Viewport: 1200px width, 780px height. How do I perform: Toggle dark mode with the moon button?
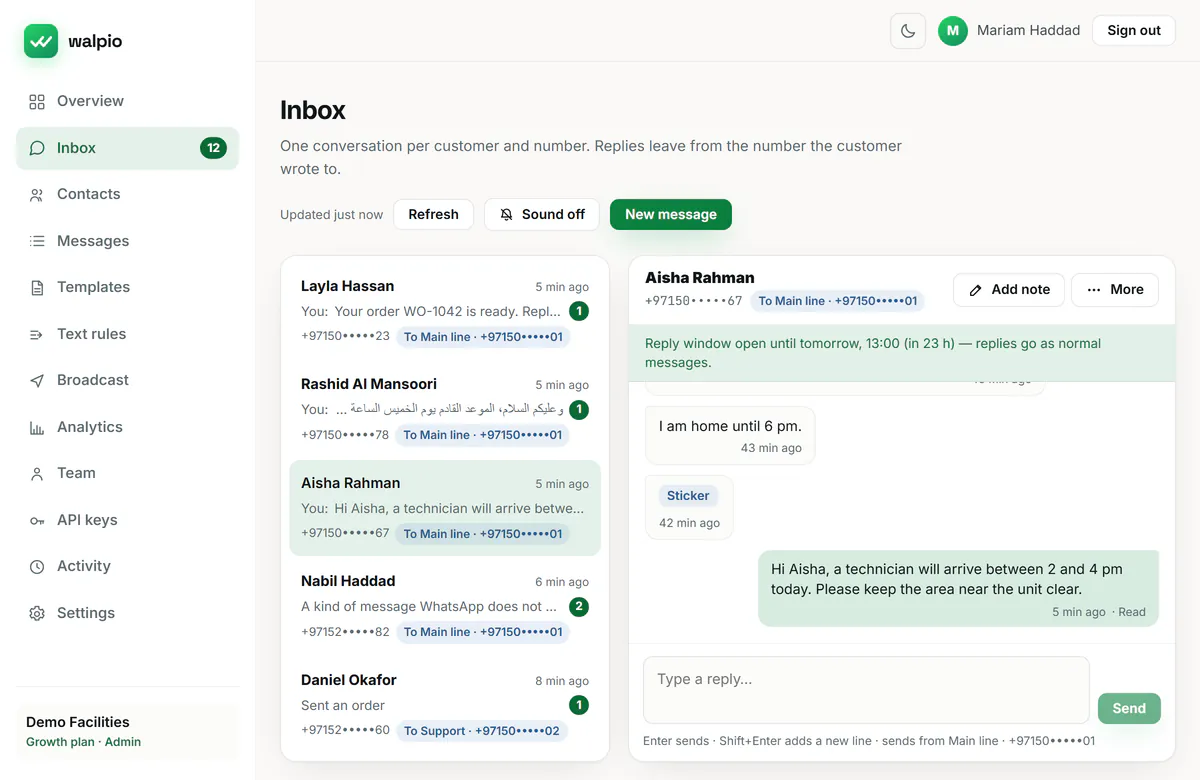908,31
